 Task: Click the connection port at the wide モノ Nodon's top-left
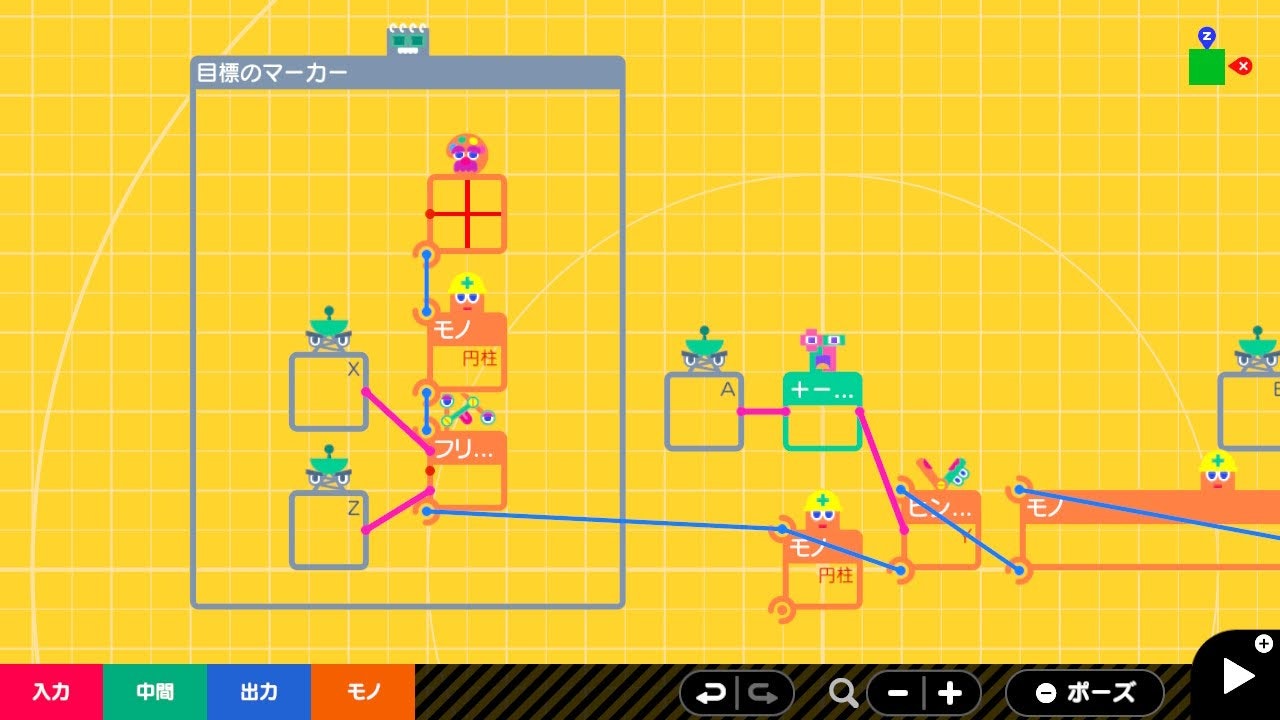coord(1019,489)
